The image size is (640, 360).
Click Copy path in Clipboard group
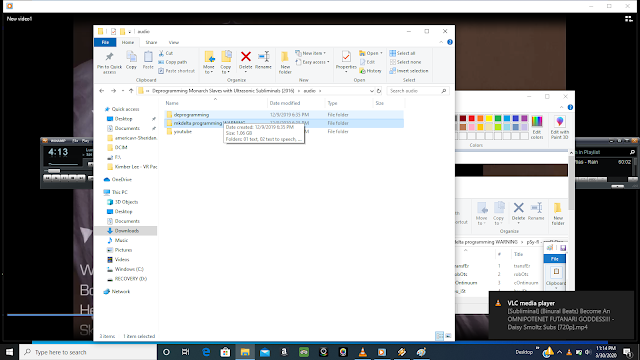173,62
